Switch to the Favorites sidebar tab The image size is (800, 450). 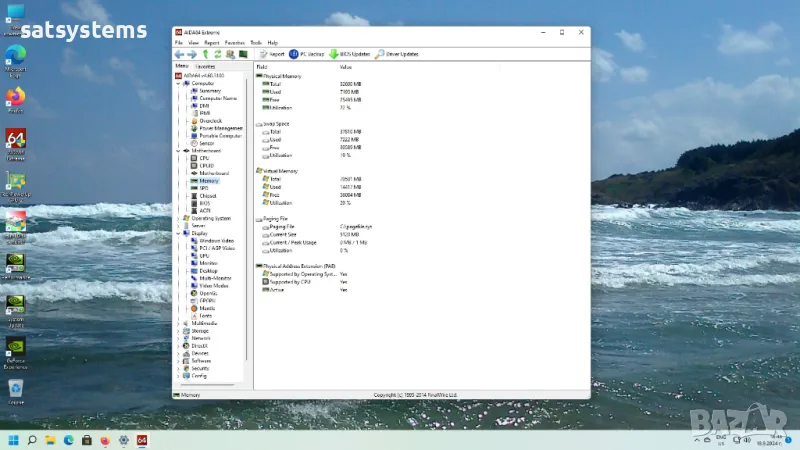click(x=205, y=66)
